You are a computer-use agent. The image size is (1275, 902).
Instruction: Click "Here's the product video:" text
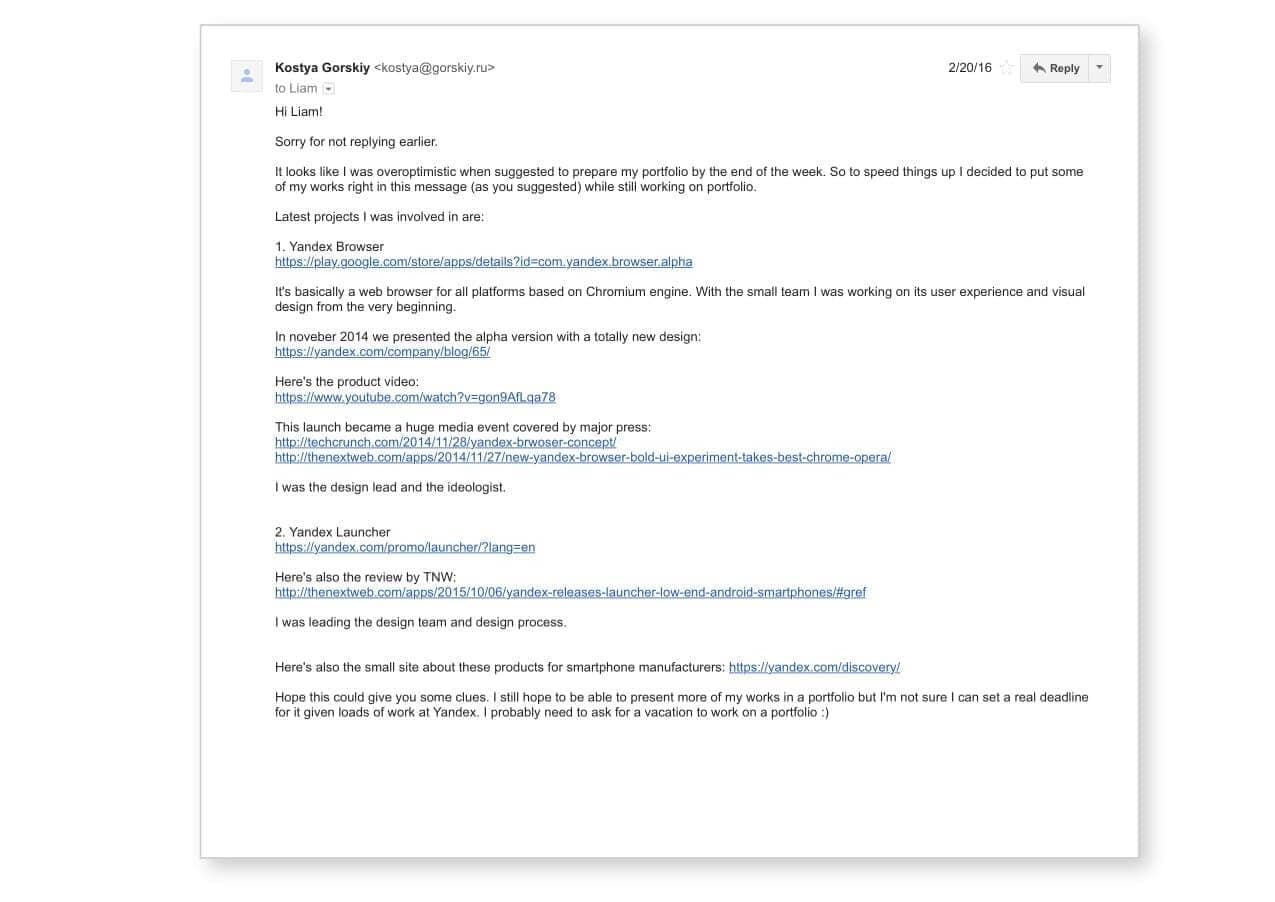point(347,382)
